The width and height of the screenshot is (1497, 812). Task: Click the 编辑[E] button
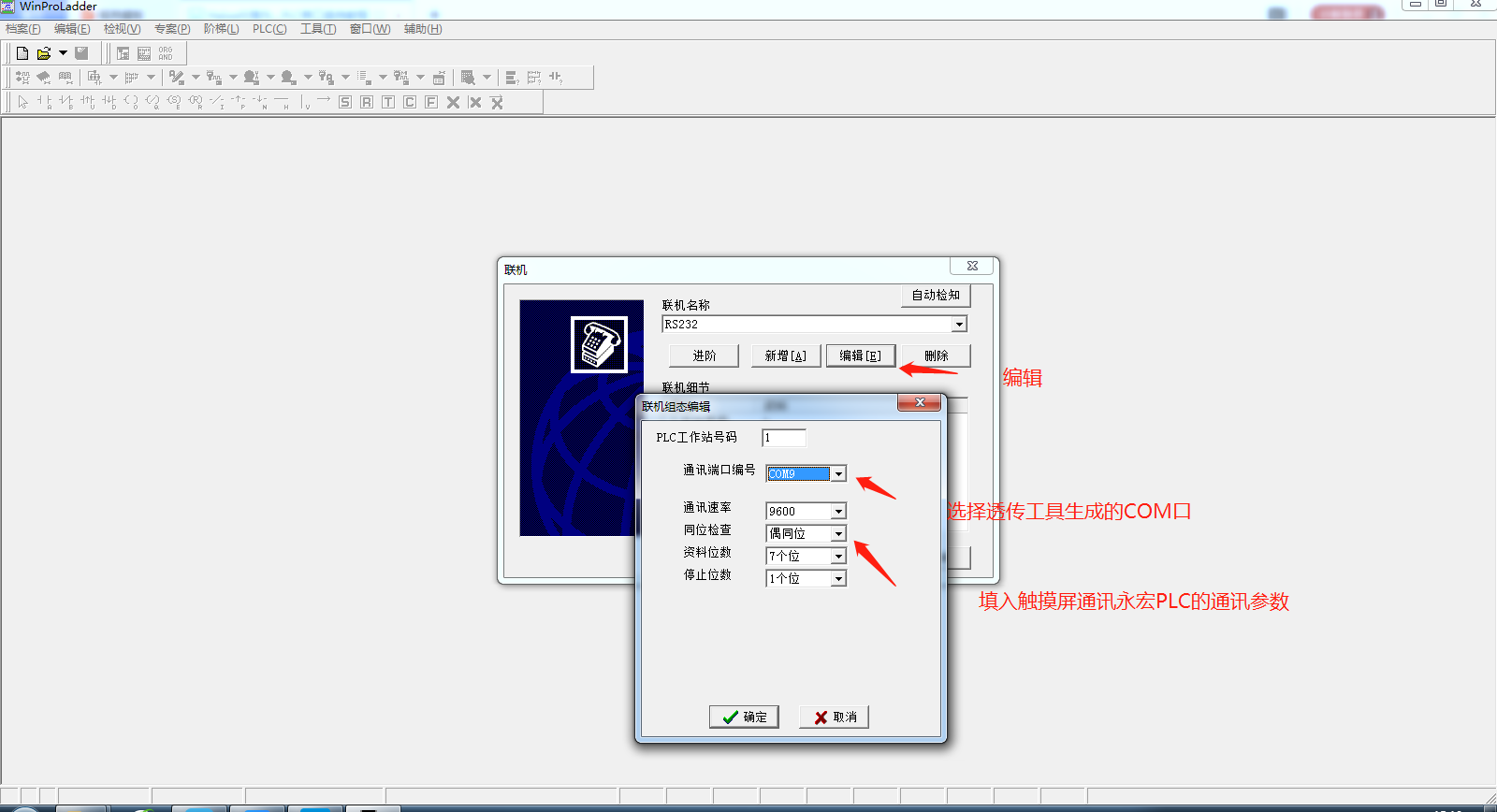(x=861, y=355)
